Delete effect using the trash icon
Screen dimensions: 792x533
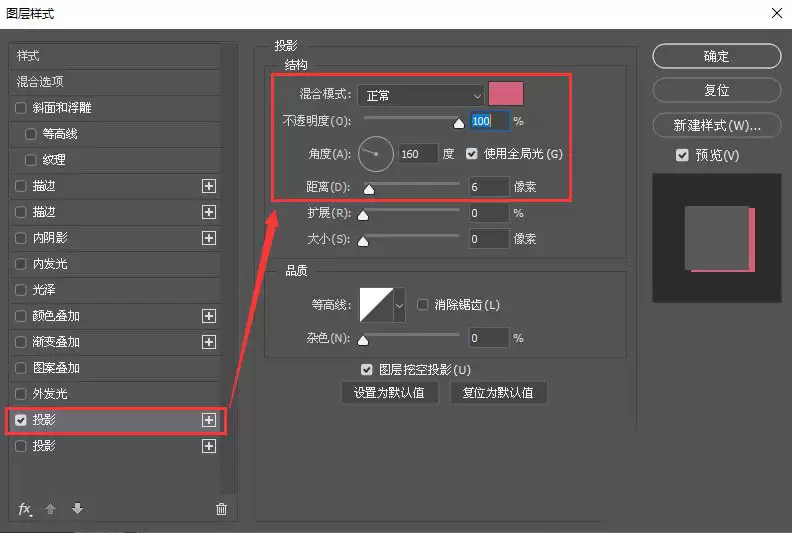tap(221, 509)
